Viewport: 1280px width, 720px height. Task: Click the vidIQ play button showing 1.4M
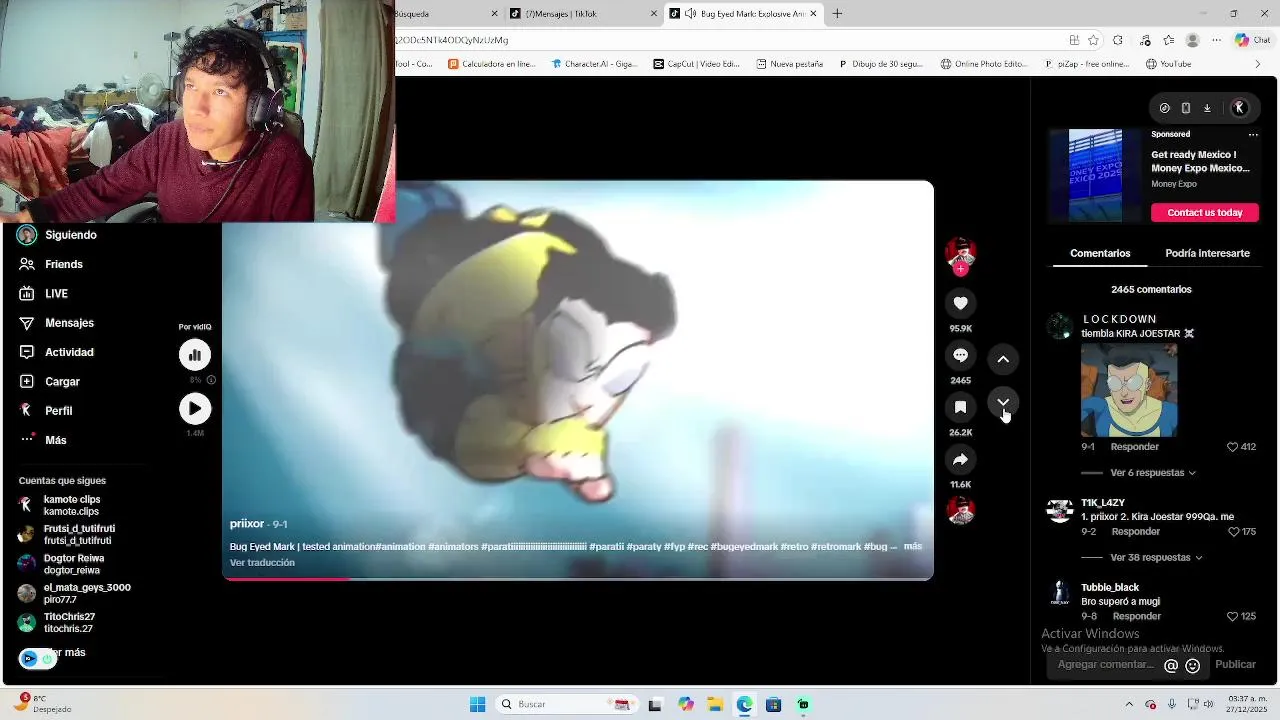(195, 408)
